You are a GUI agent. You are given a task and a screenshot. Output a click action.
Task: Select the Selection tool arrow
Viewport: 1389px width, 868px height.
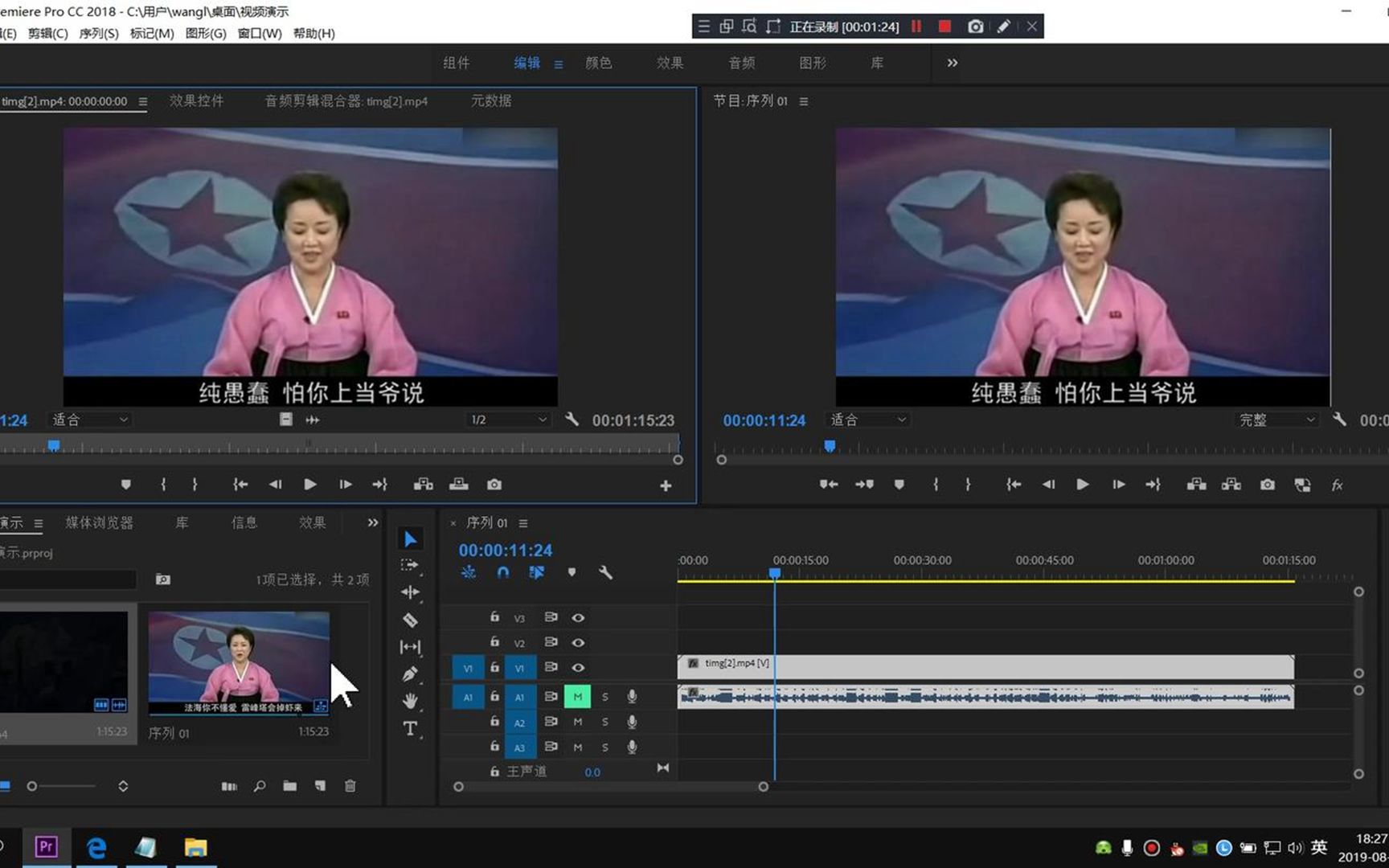(x=410, y=538)
